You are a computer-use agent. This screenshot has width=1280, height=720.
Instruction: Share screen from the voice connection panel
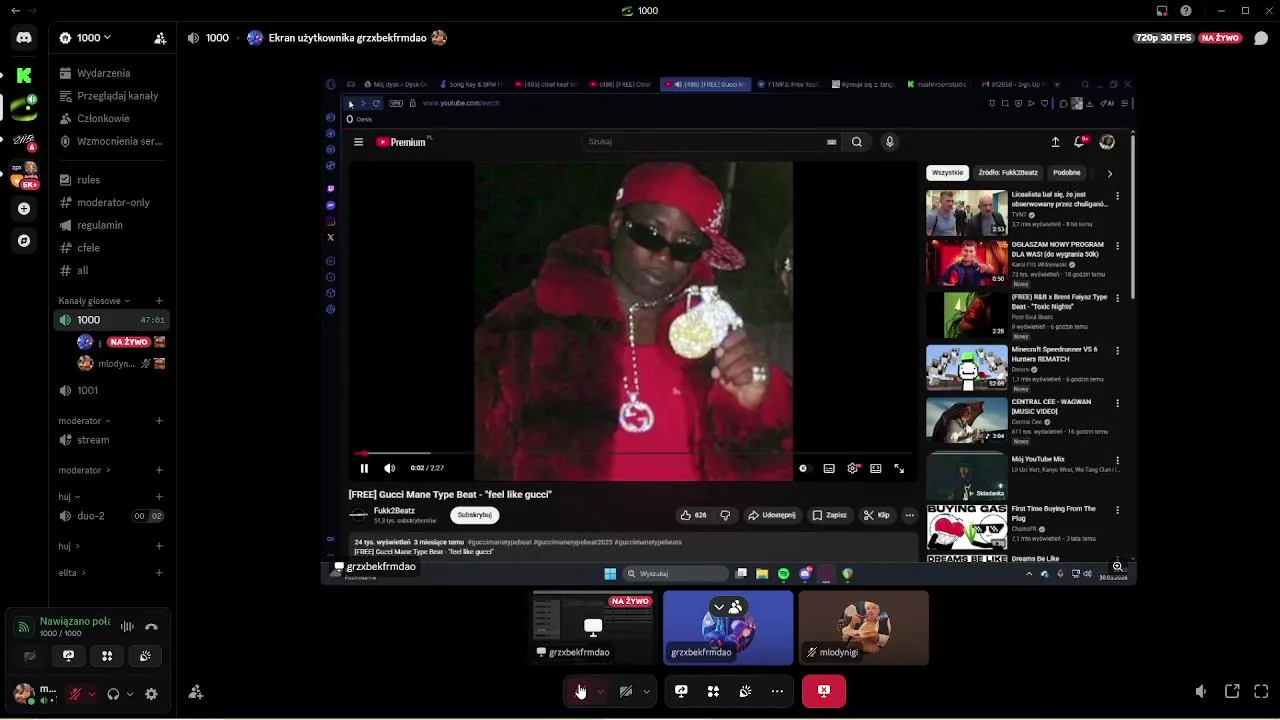pyautogui.click(x=68, y=656)
